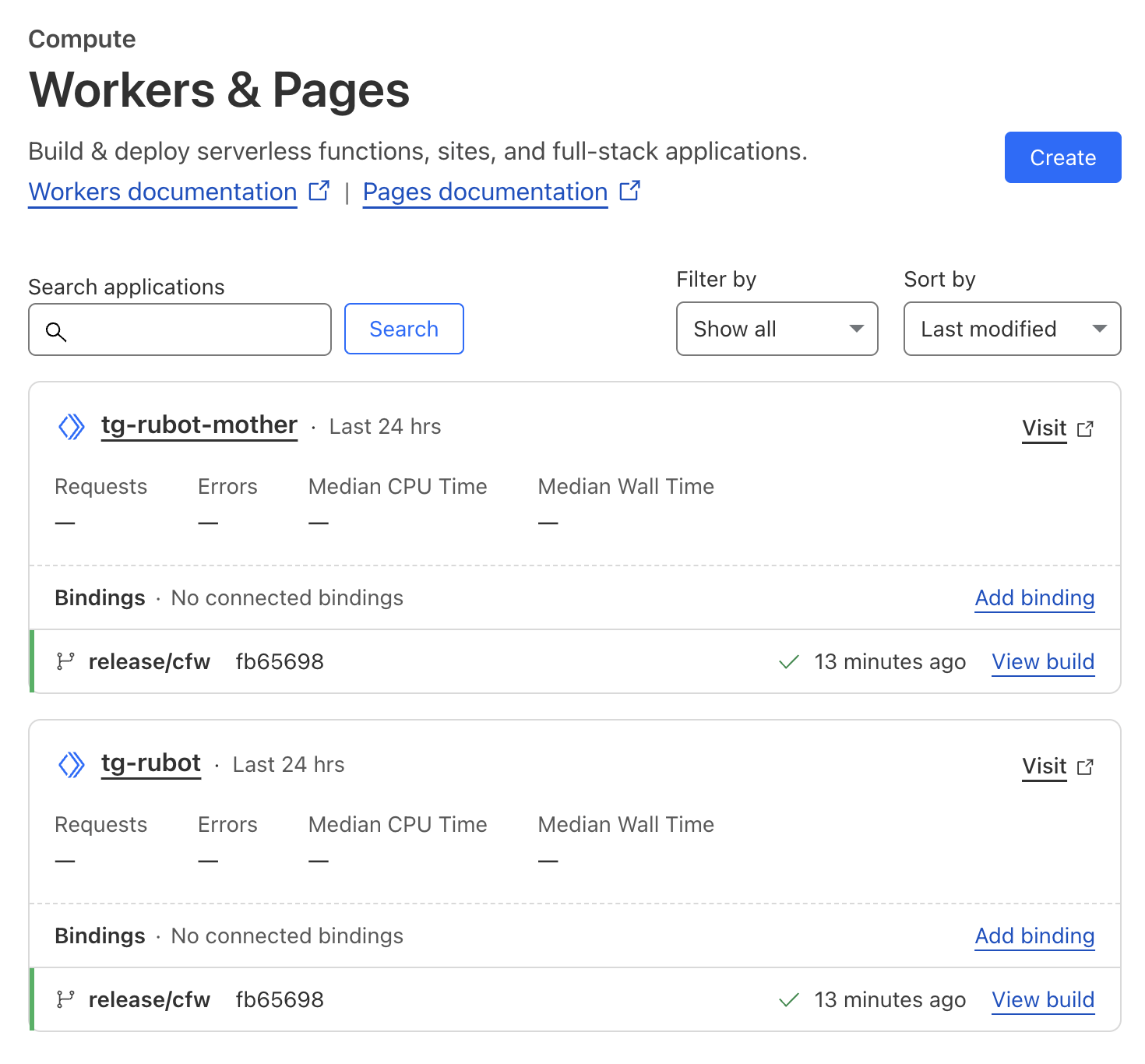View build for tg-rubot
The height and width of the screenshot is (1064, 1145).
1043,1000
